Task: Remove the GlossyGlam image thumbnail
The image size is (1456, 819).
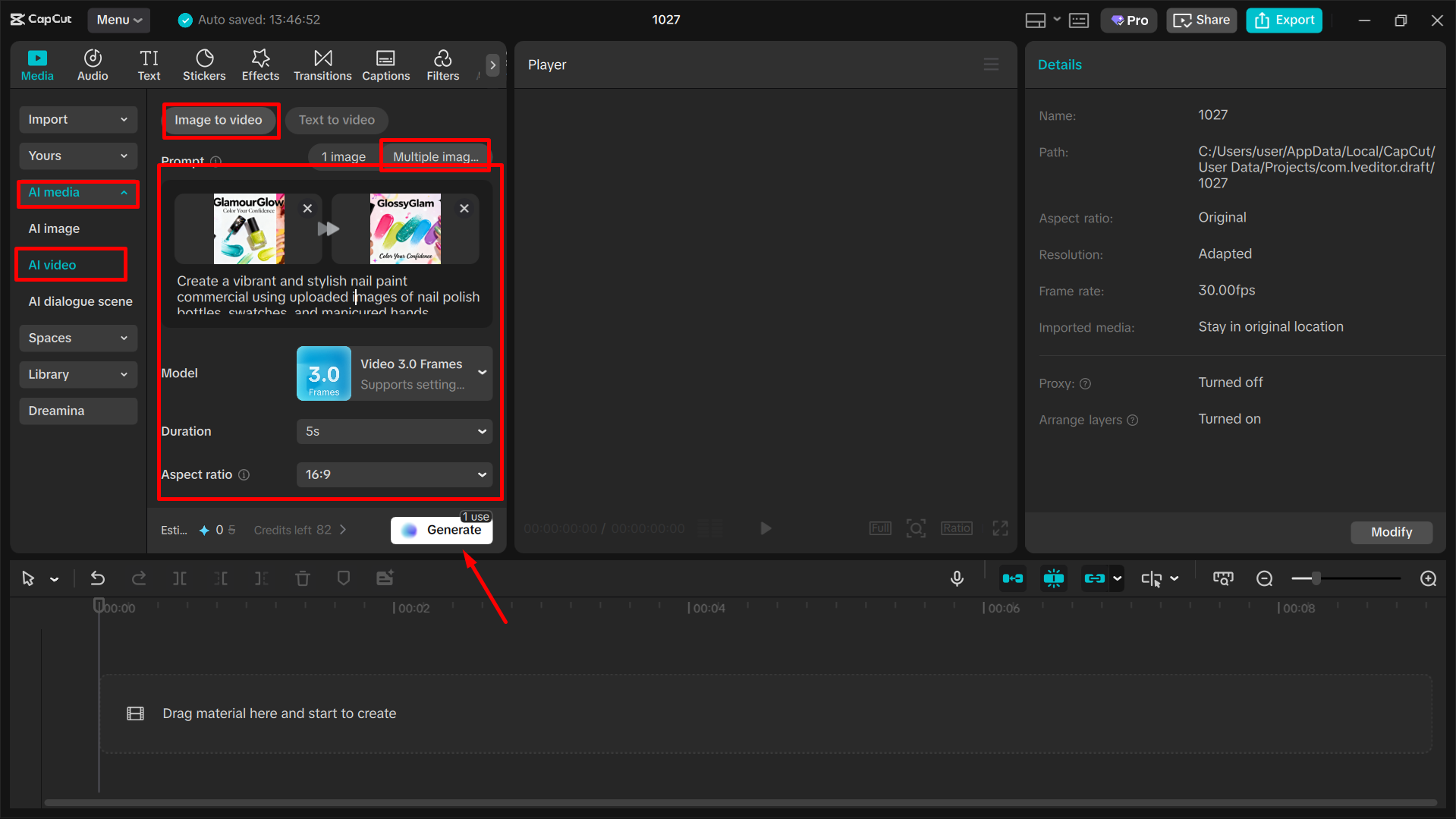Action: [464, 208]
